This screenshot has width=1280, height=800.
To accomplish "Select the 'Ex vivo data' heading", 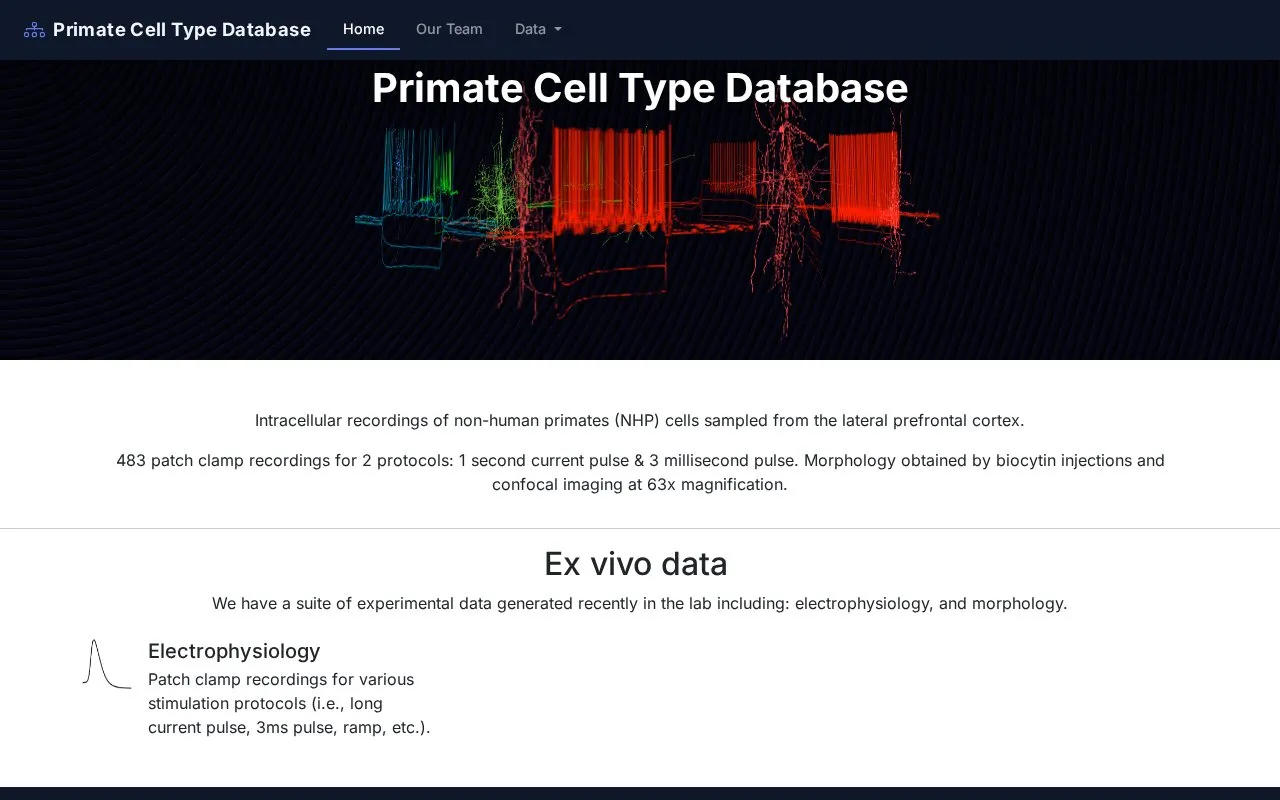I will click(x=636, y=564).
